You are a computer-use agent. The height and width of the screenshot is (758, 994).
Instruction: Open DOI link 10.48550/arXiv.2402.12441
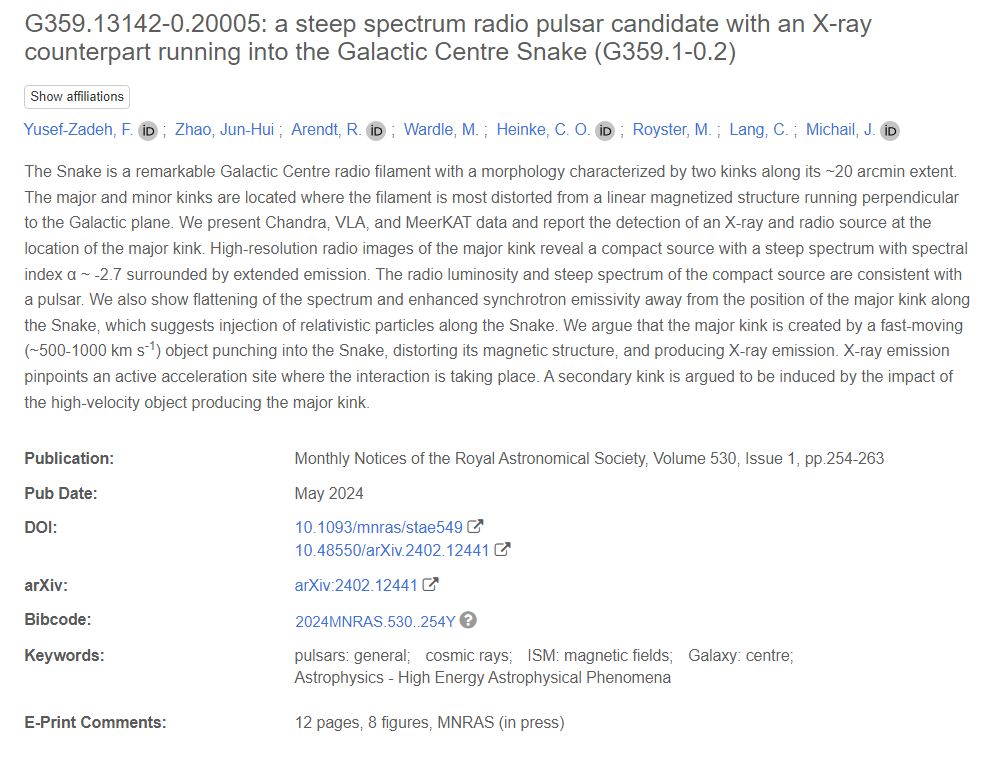pyautogui.click(x=392, y=550)
